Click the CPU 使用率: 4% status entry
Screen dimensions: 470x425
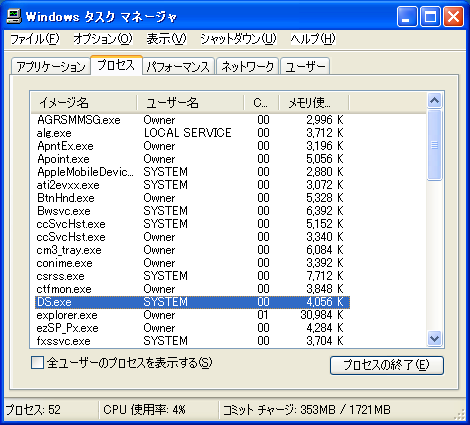pos(144,410)
